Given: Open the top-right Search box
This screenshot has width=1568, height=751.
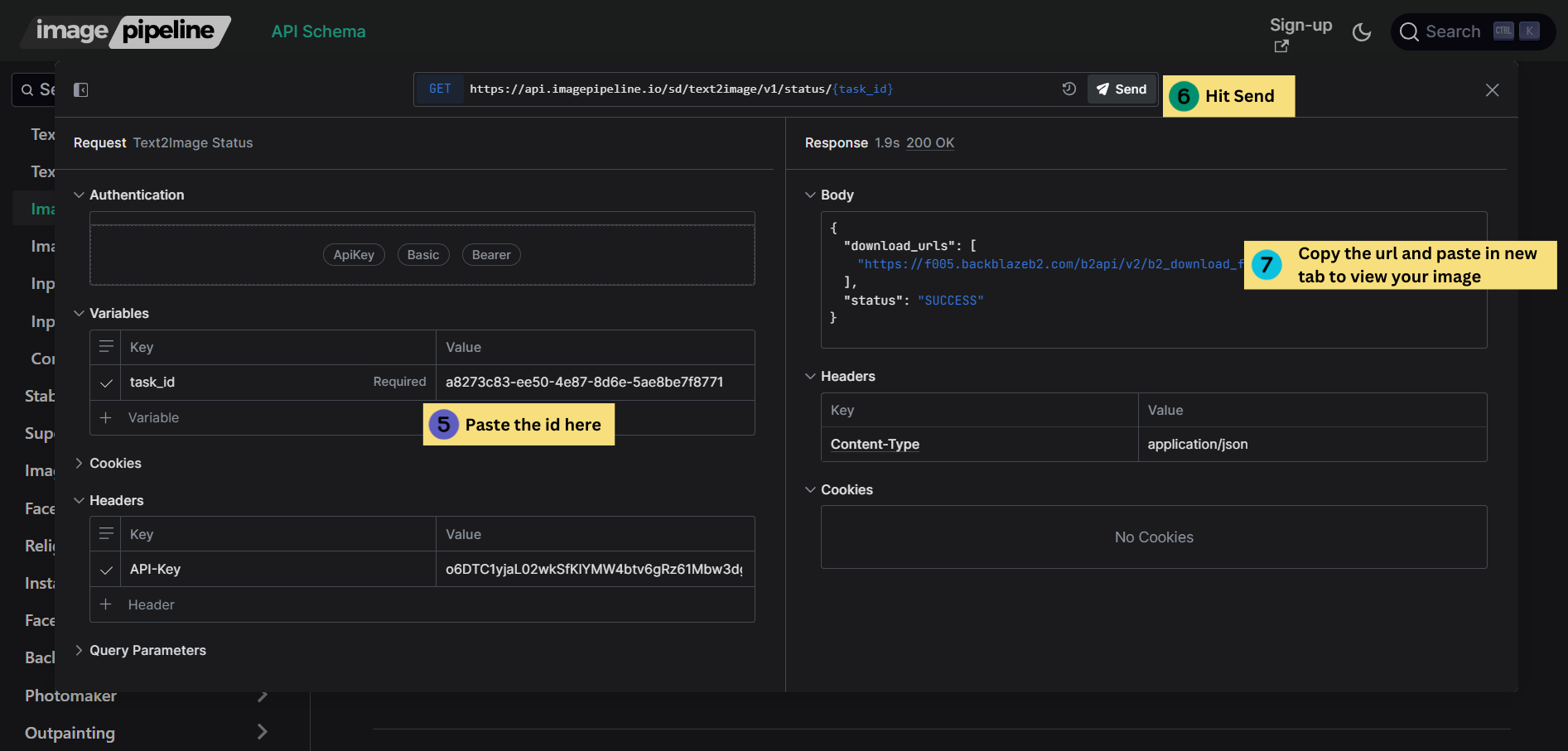Looking at the screenshot, I should (1473, 31).
